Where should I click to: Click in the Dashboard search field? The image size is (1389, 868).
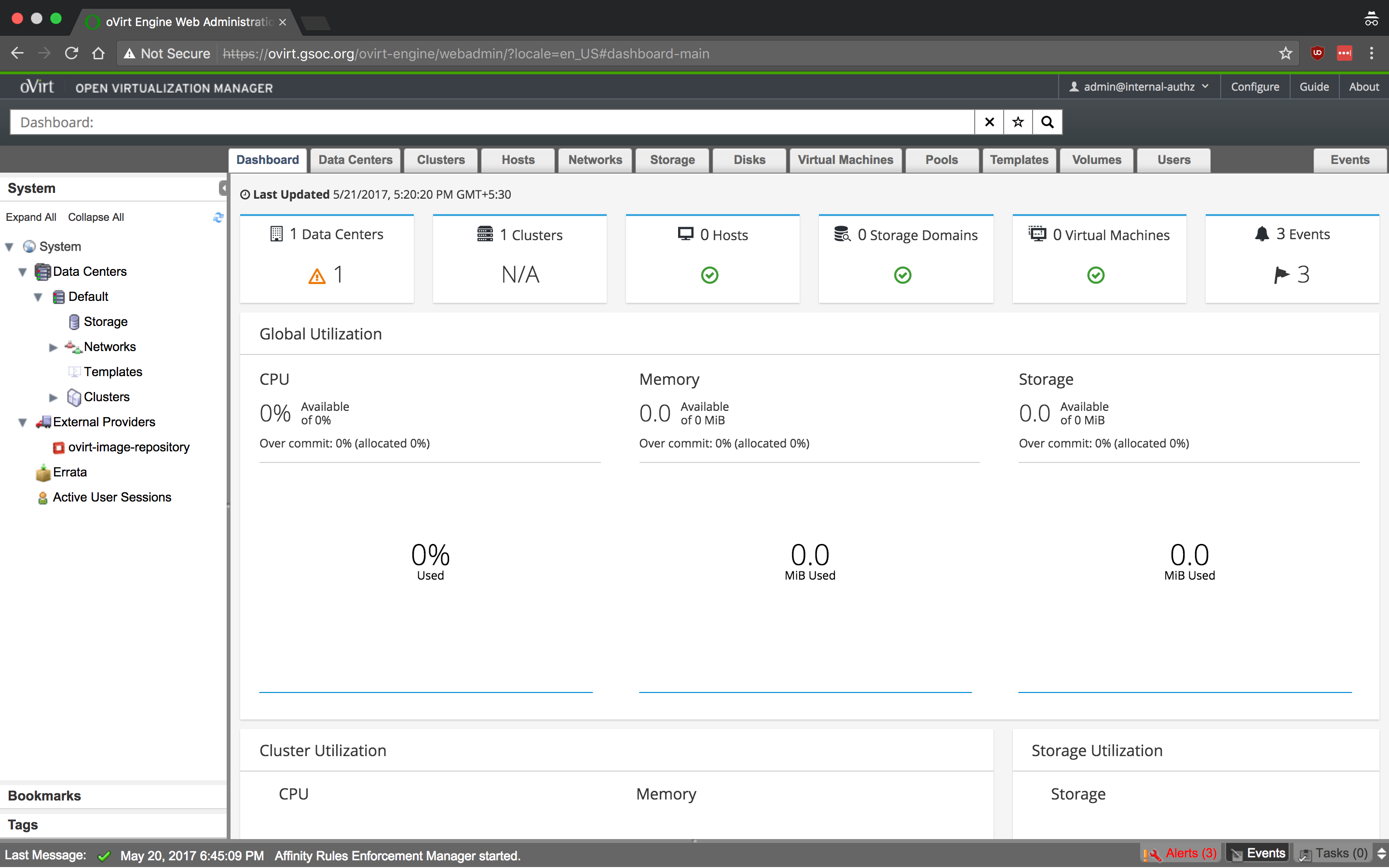click(492, 122)
